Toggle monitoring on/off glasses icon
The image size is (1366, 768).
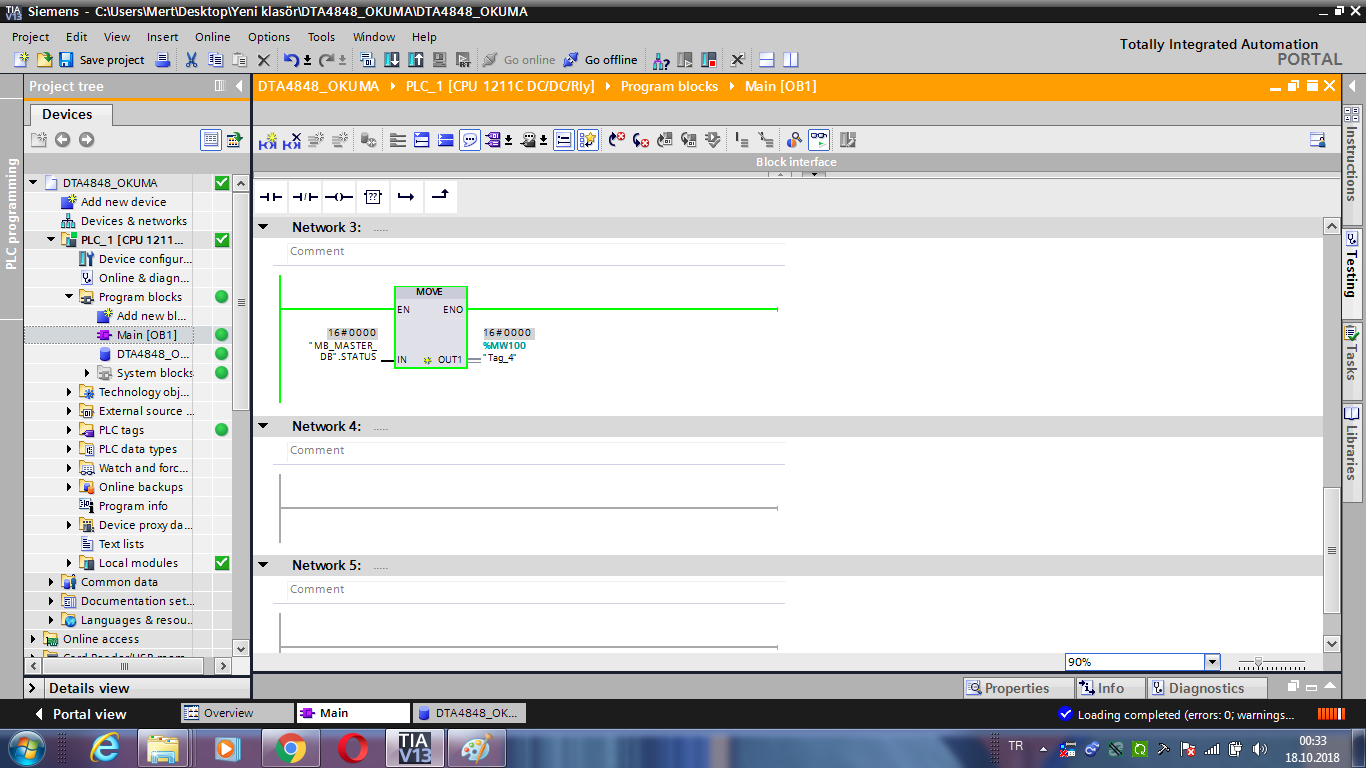819,140
